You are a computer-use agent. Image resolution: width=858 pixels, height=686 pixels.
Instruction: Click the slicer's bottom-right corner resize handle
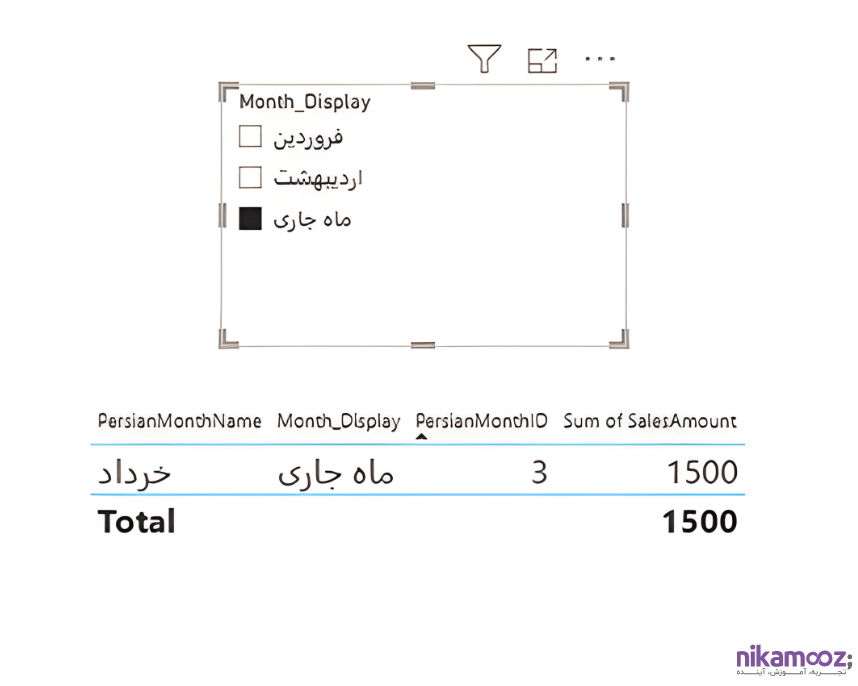[x=621, y=339]
